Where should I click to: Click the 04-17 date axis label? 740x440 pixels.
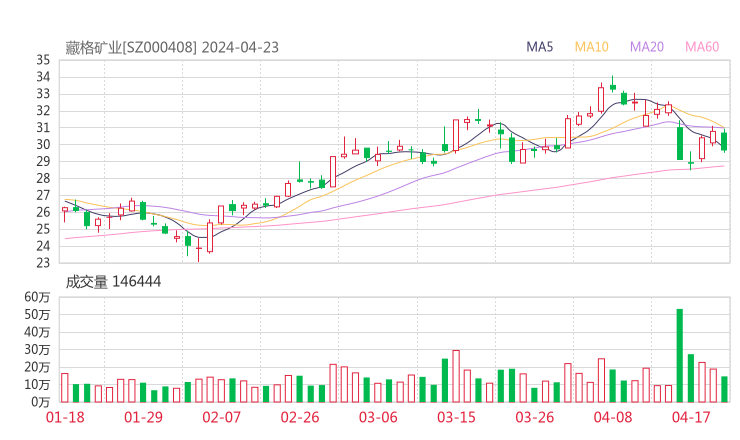[x=691, y=417]
